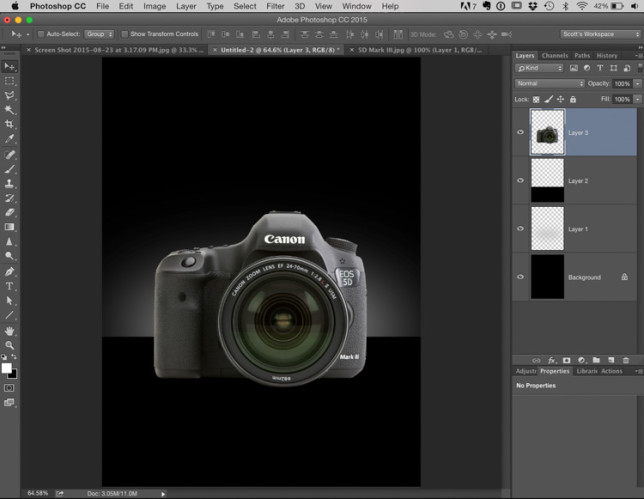The width and height of the screenshot is (644, 499).
Task: Open the Image menu
Action: click(x=154, y=6)
